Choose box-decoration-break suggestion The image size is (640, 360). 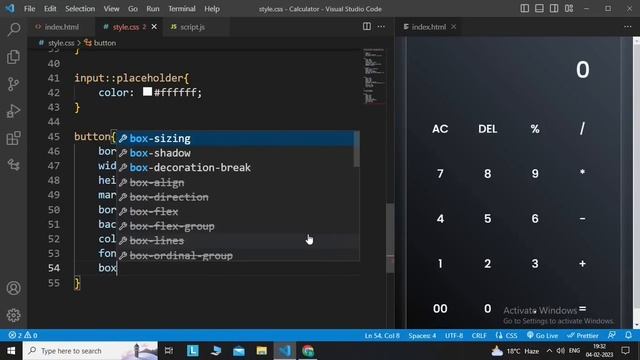(235, 167)
